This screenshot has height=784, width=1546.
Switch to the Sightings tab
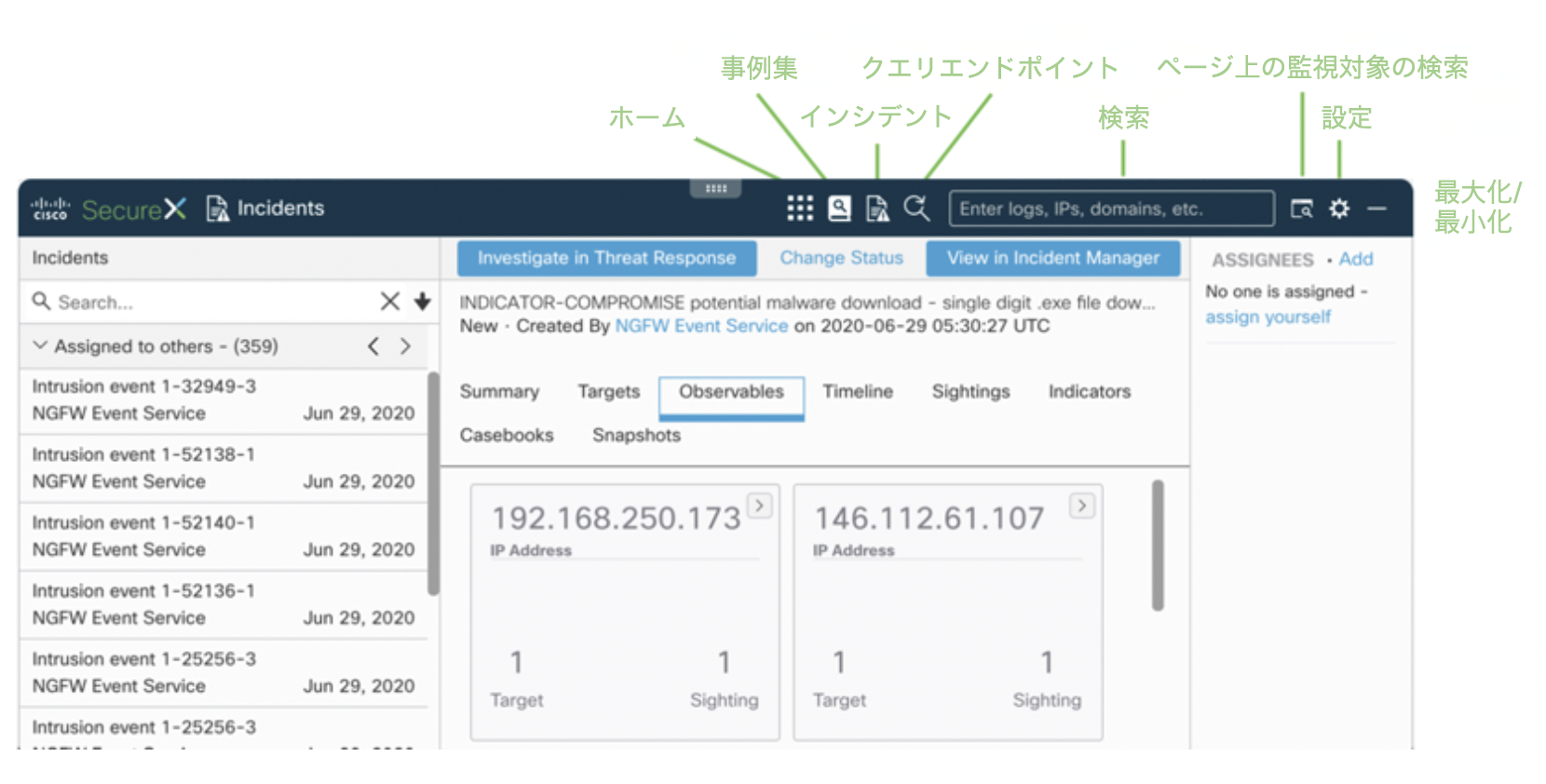(970, 392)
